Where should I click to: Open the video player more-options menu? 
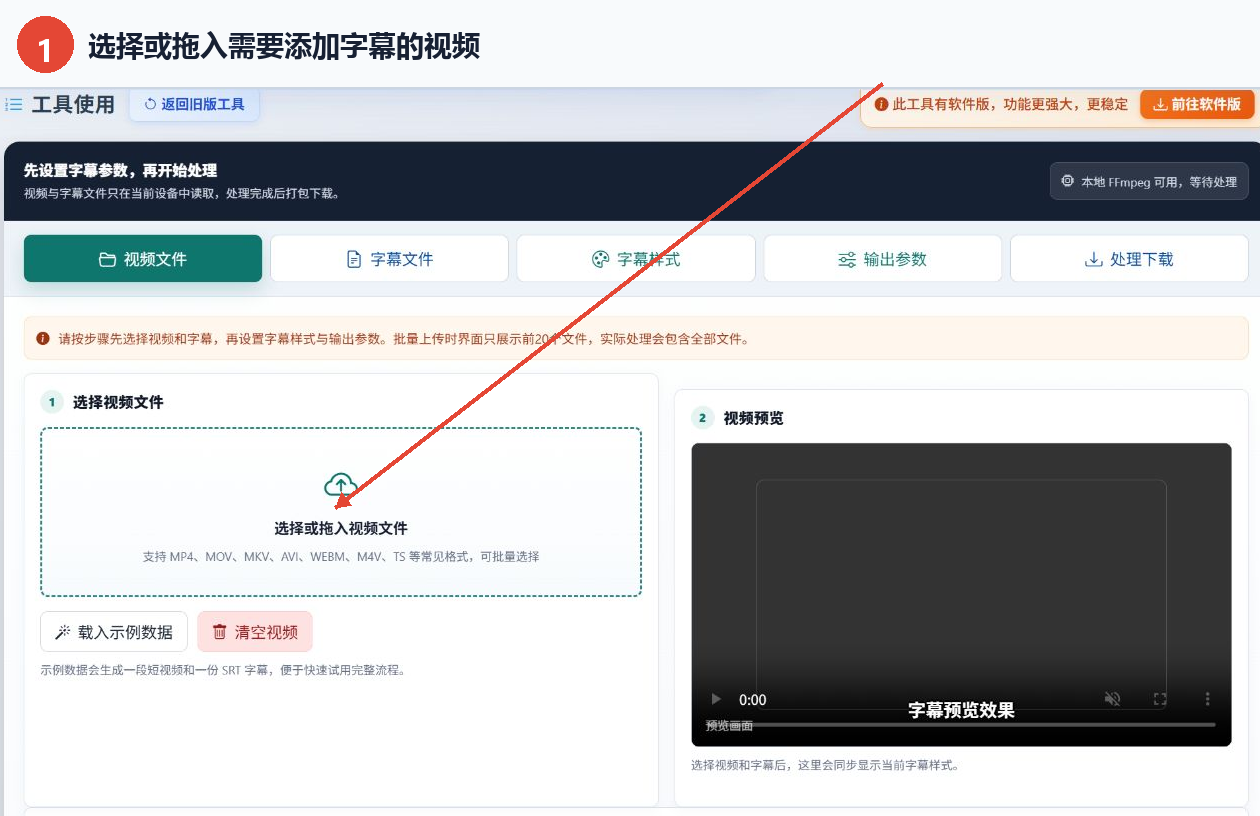1207,699
